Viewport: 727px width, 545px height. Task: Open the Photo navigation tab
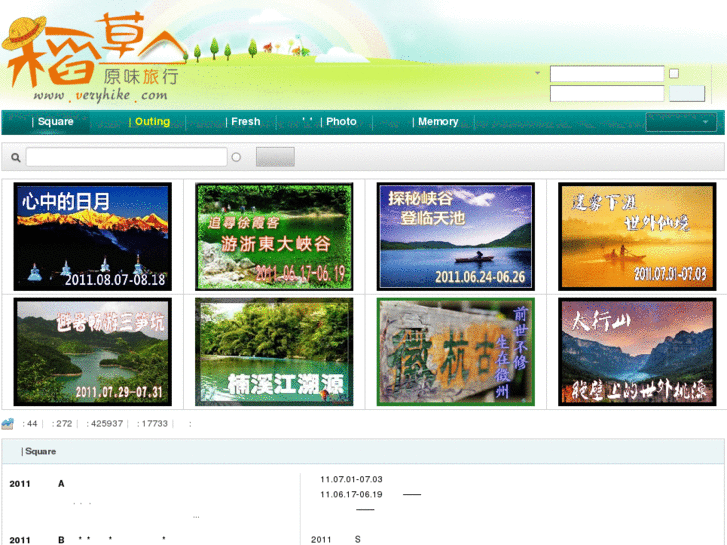tap(338, 122)
